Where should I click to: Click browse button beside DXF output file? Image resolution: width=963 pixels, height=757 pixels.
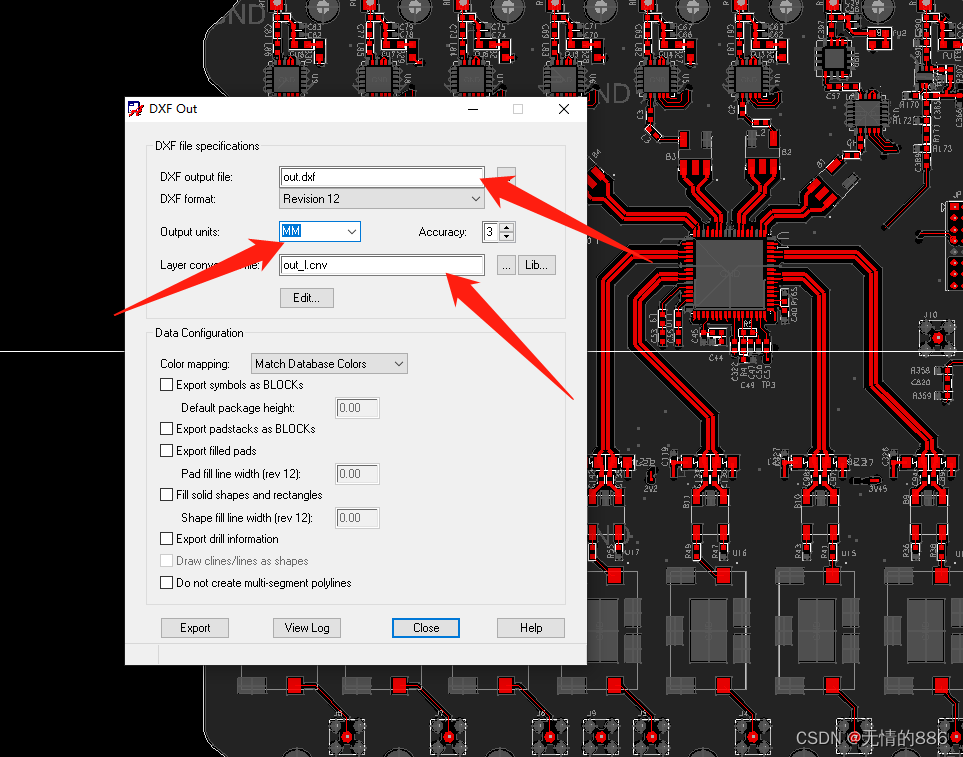(x=506, y=176)
